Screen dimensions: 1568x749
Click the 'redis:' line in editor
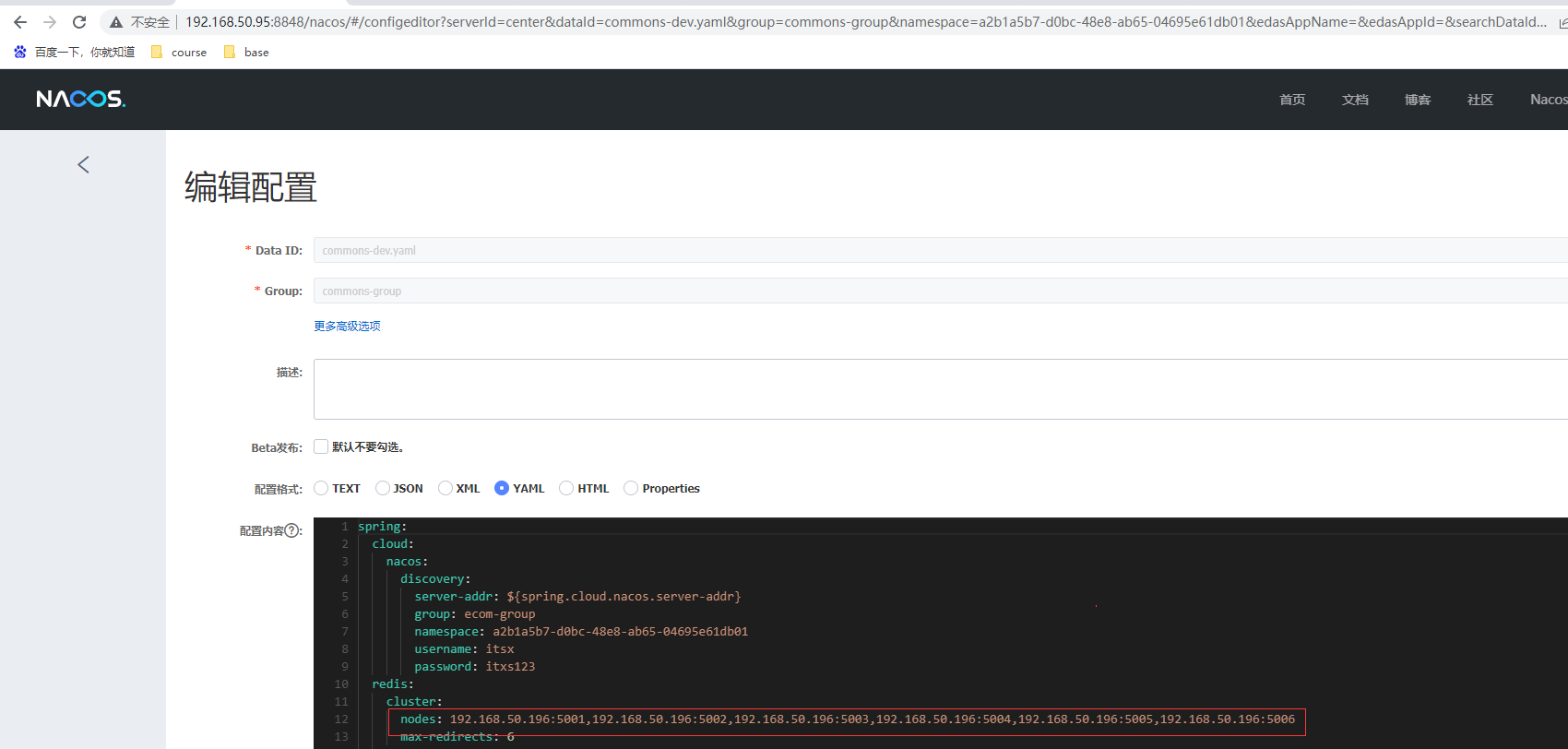tap(393, 684)
